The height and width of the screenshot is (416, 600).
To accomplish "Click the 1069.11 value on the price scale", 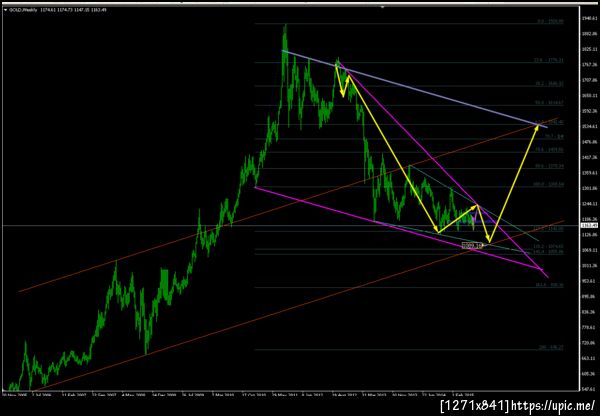I will (589, 250).
